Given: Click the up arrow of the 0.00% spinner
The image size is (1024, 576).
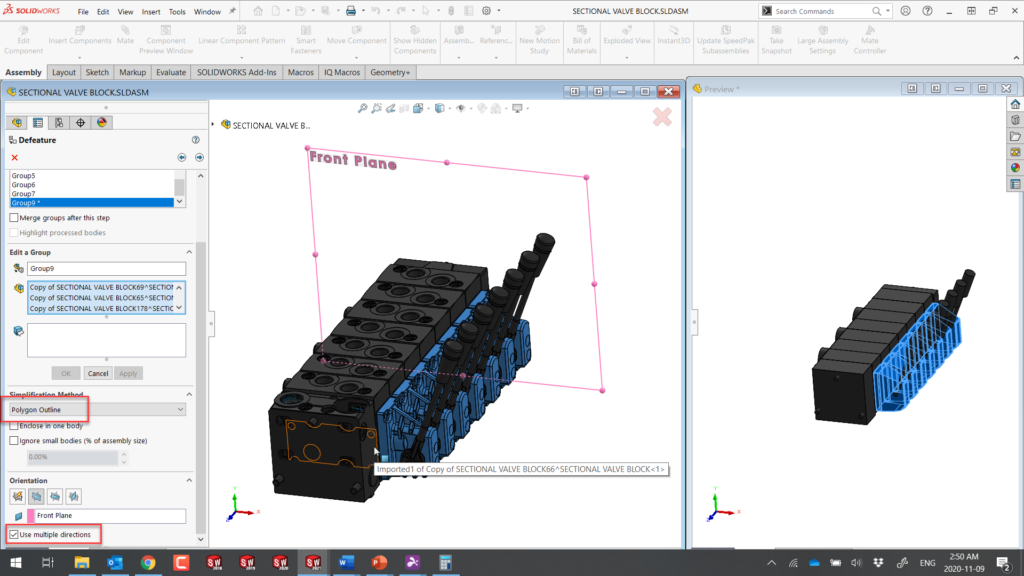Looking at the screenshot, I should (x=124, y=454).
